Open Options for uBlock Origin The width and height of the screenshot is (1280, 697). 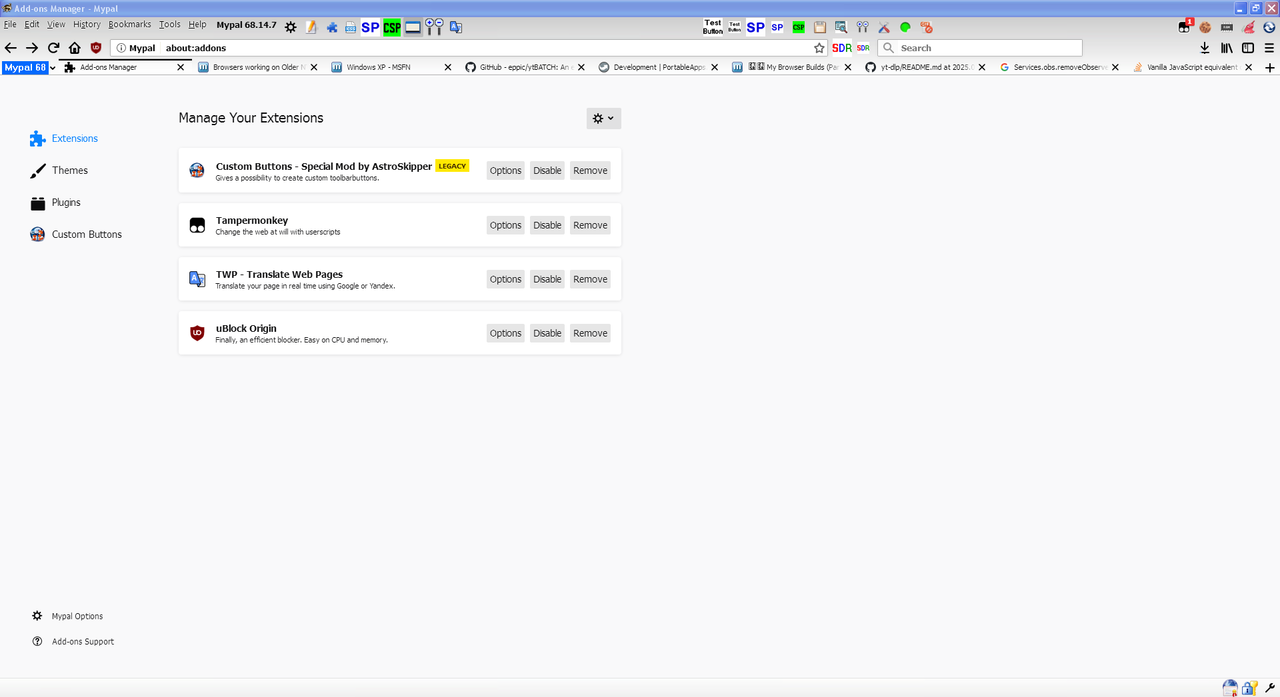[x=506, y=333]
